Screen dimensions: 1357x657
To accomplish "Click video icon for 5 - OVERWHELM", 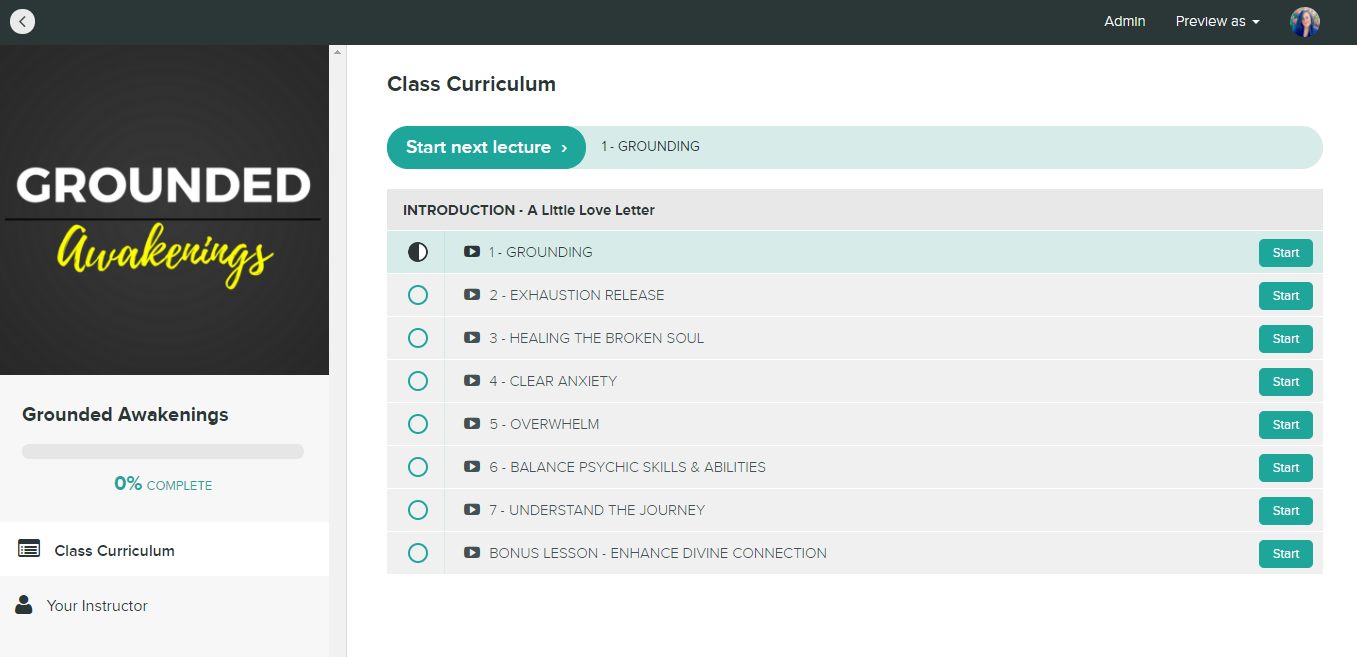I will pos(472,424).
